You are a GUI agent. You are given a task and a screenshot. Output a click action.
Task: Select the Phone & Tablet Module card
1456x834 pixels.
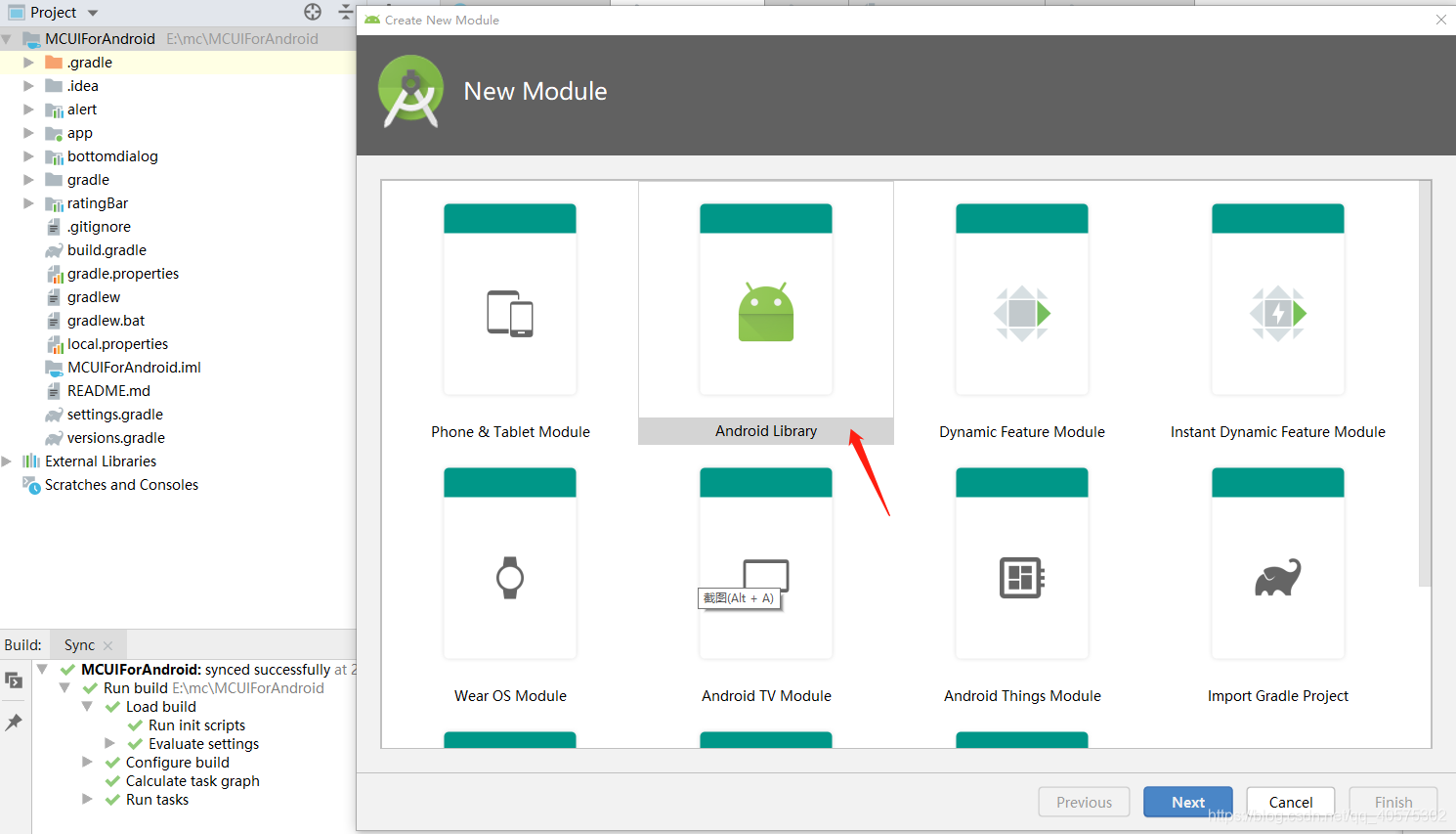[510, 313]
